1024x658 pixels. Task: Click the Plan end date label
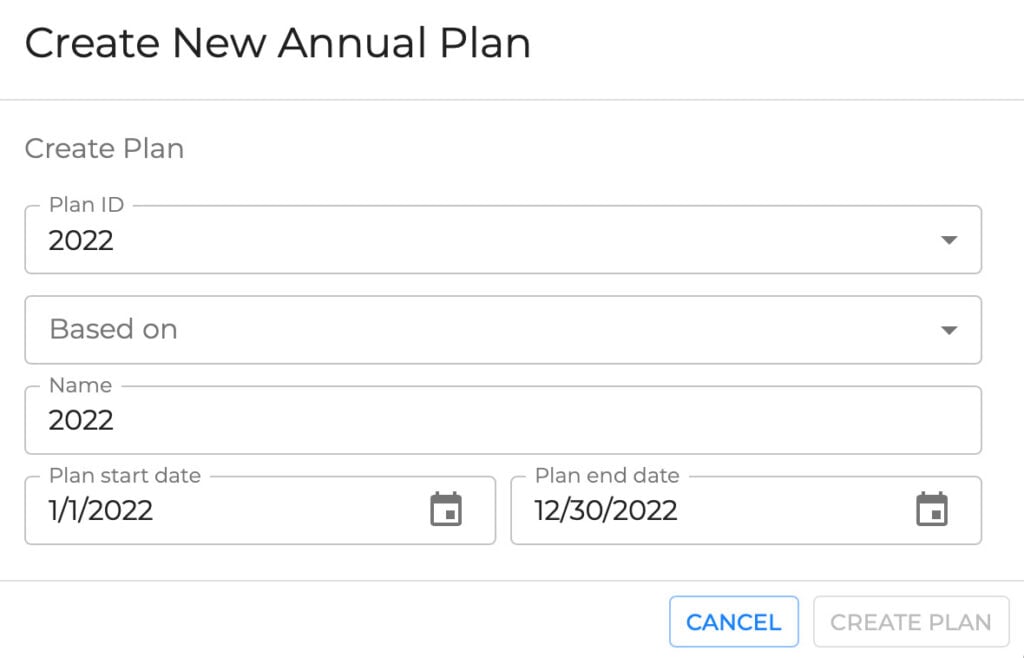(x=607, y=476)
